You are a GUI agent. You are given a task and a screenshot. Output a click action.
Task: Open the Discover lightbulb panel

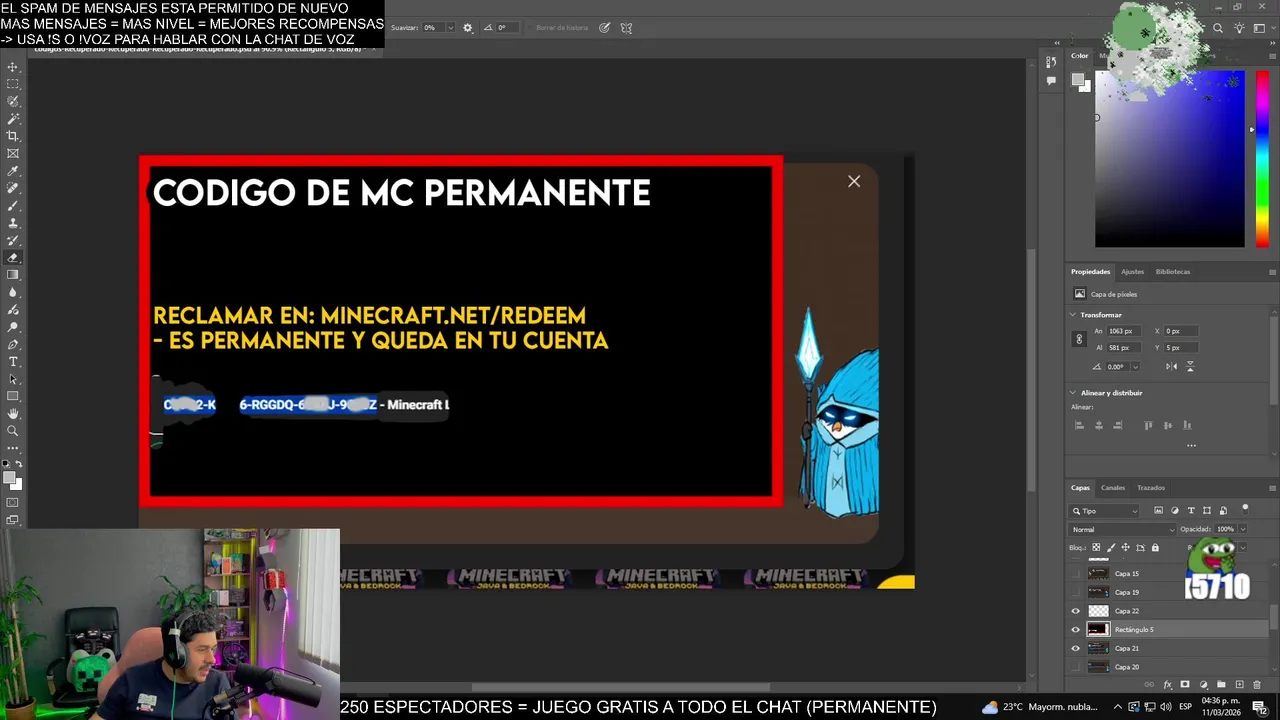coord(1239,28)
